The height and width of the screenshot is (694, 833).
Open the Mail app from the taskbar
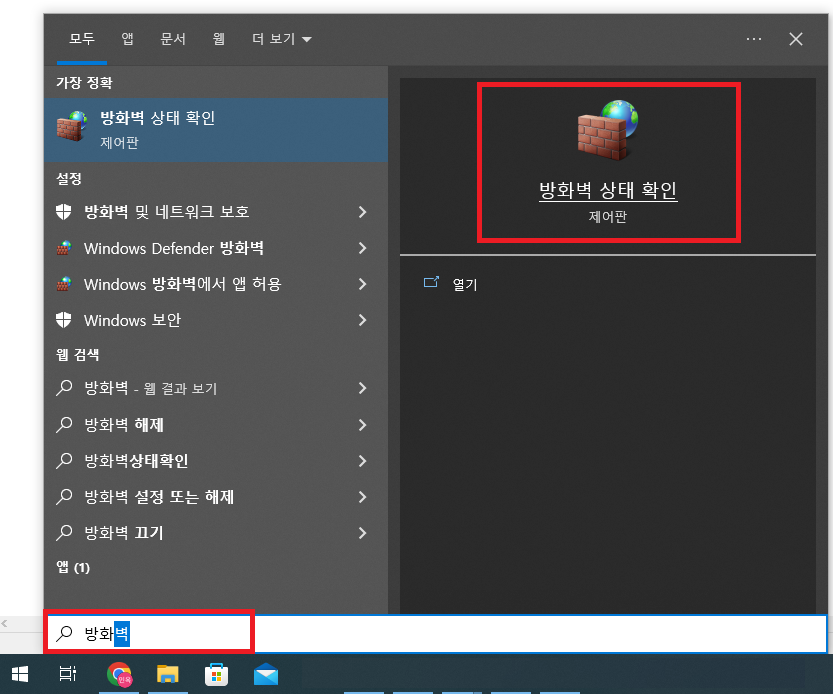[x=265, y=674]
